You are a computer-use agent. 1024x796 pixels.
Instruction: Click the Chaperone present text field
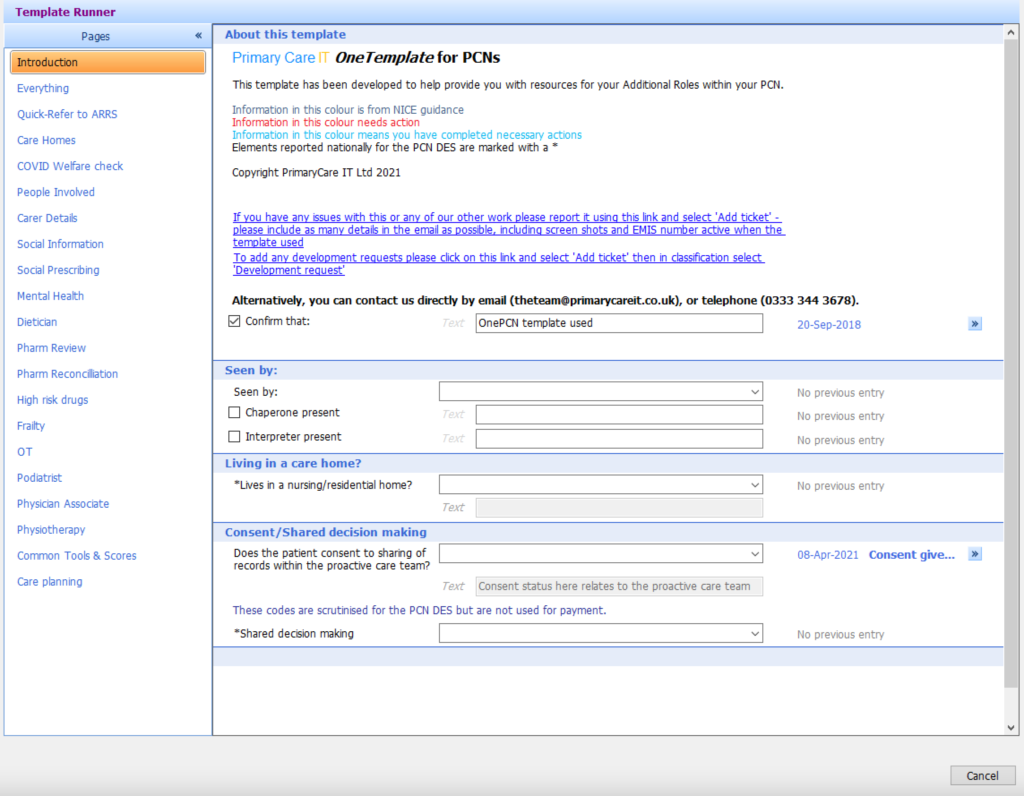[619, 415]
